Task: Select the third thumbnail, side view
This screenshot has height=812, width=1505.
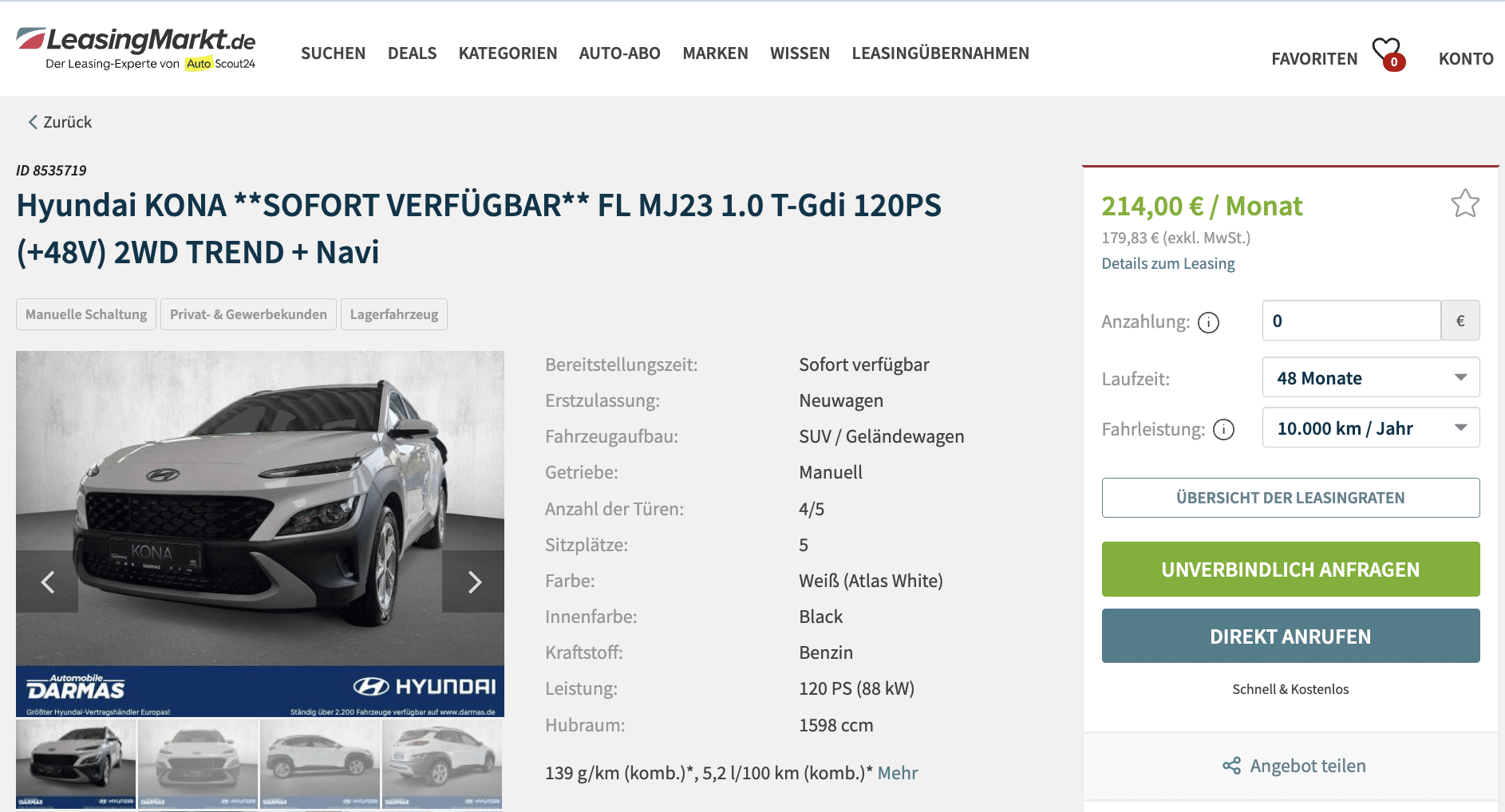Action: click(320, 763)
